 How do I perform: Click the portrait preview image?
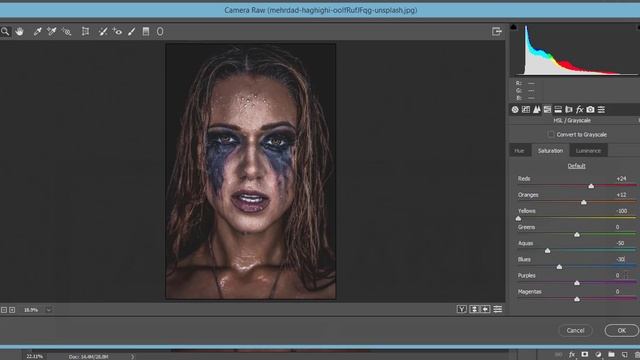251,171
